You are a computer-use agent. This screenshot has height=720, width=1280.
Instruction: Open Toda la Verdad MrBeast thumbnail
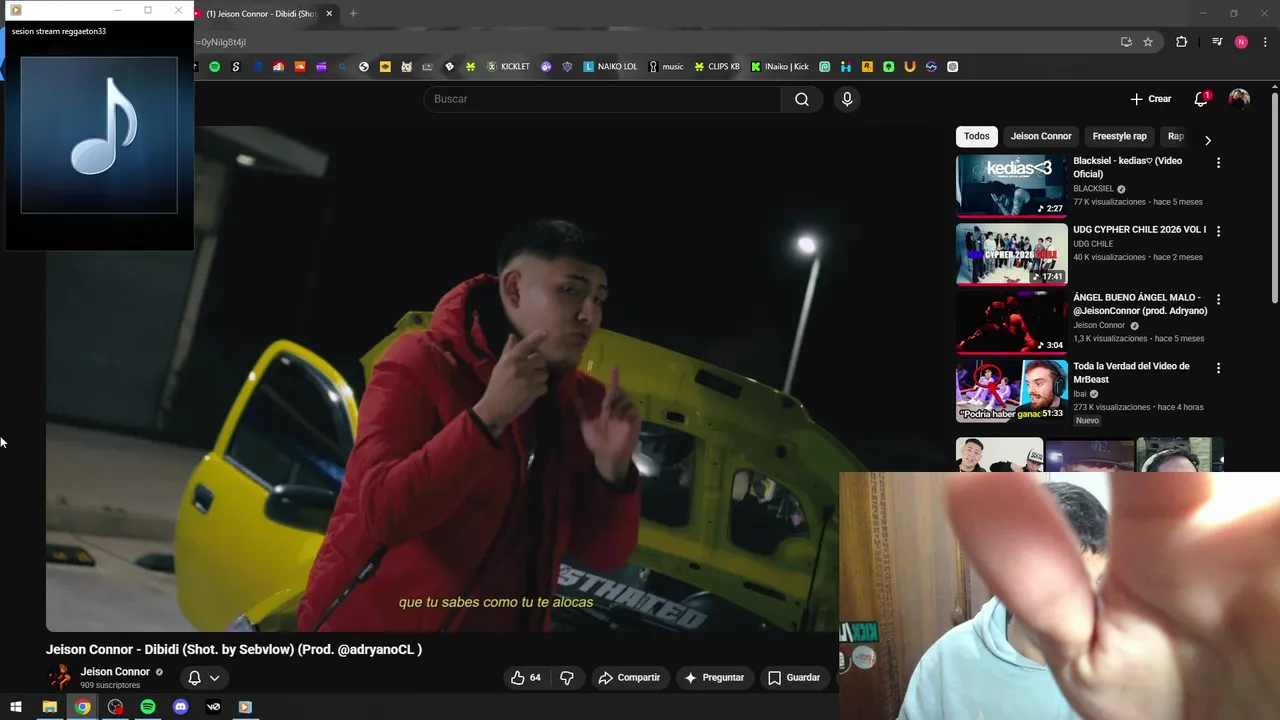1011,391
